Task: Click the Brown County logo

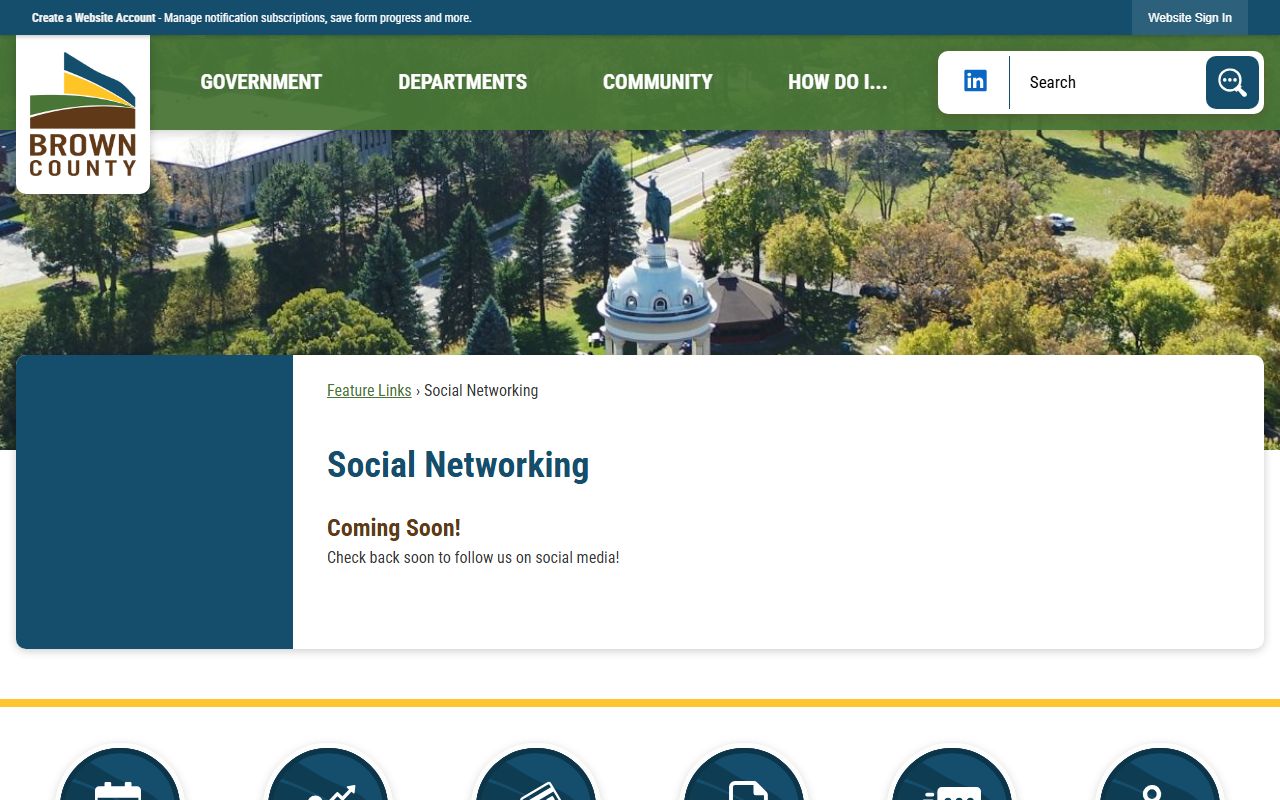Action: pos(83,114)
